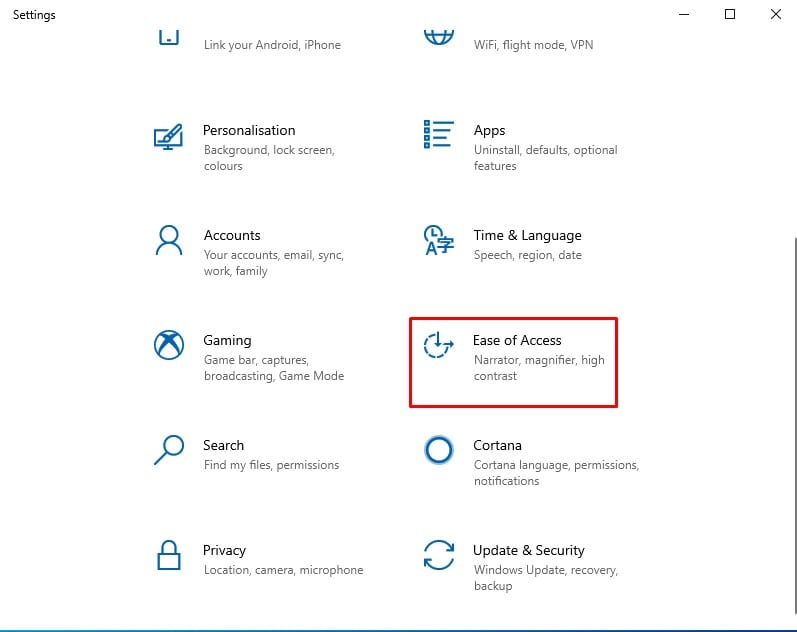797x632 pixels.
Task: Click the Update & Security refresh arrows icon
Action: pos(439,555)
